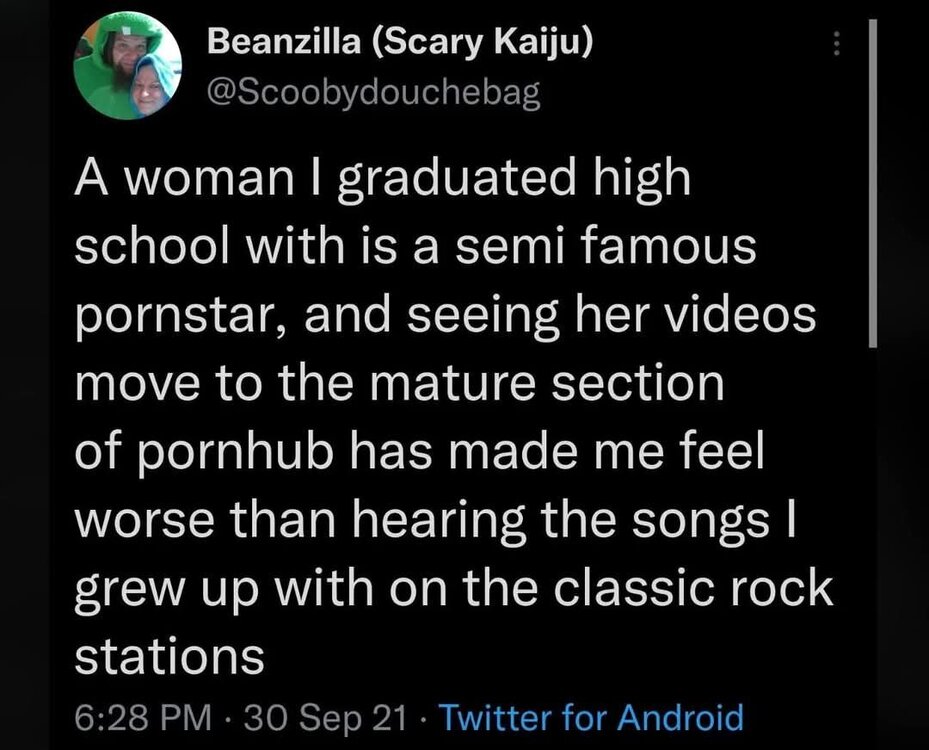This screenshot has width=929, height=750.
Task: Open the Beanzilla (Scary Kaiju) display name
Action: 399,43
